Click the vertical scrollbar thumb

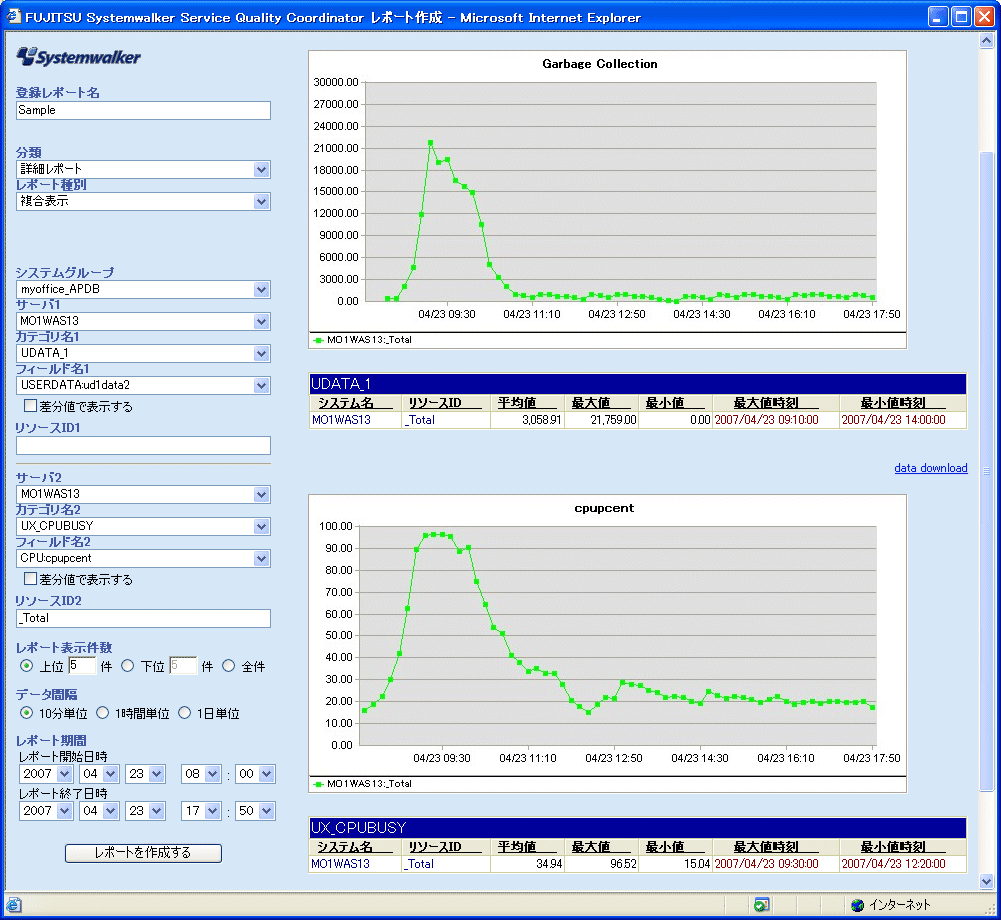pyautogui.click(x=986, y=471)
